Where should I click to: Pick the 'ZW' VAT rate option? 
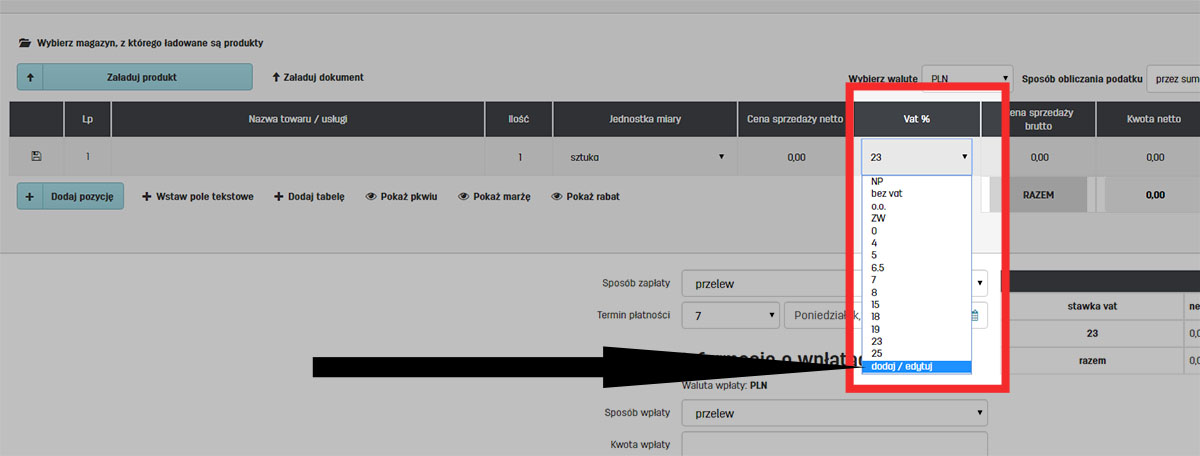tap(878, 218)
